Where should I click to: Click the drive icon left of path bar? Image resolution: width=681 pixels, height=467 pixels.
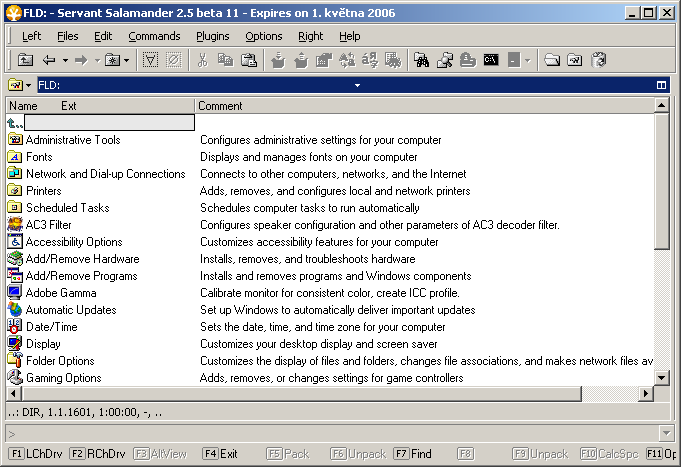(15, 85)
